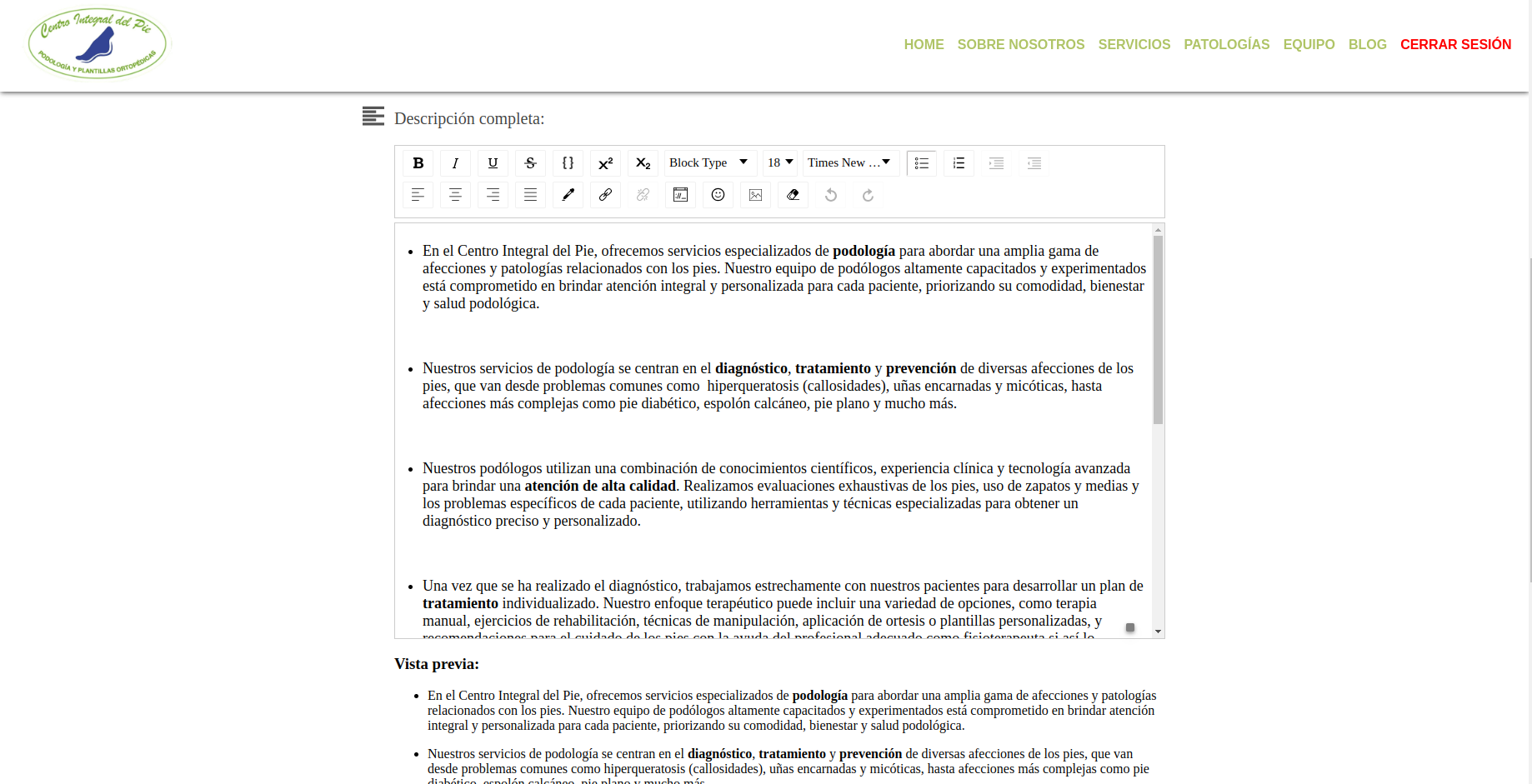Screen dimensions: 1532x784
Task: Toggle bold formatting
Action: point(418,163)
